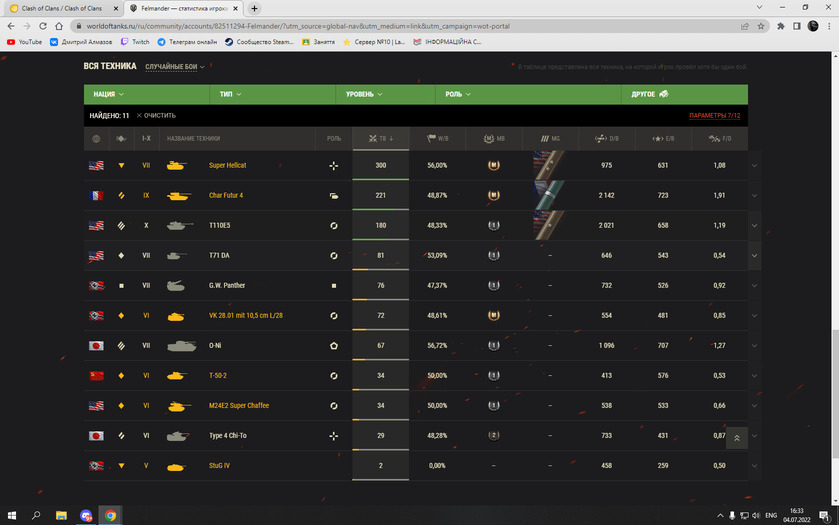839x525 pixels.
Task: Open Windows taskbar search
Action: coord(36,515)
